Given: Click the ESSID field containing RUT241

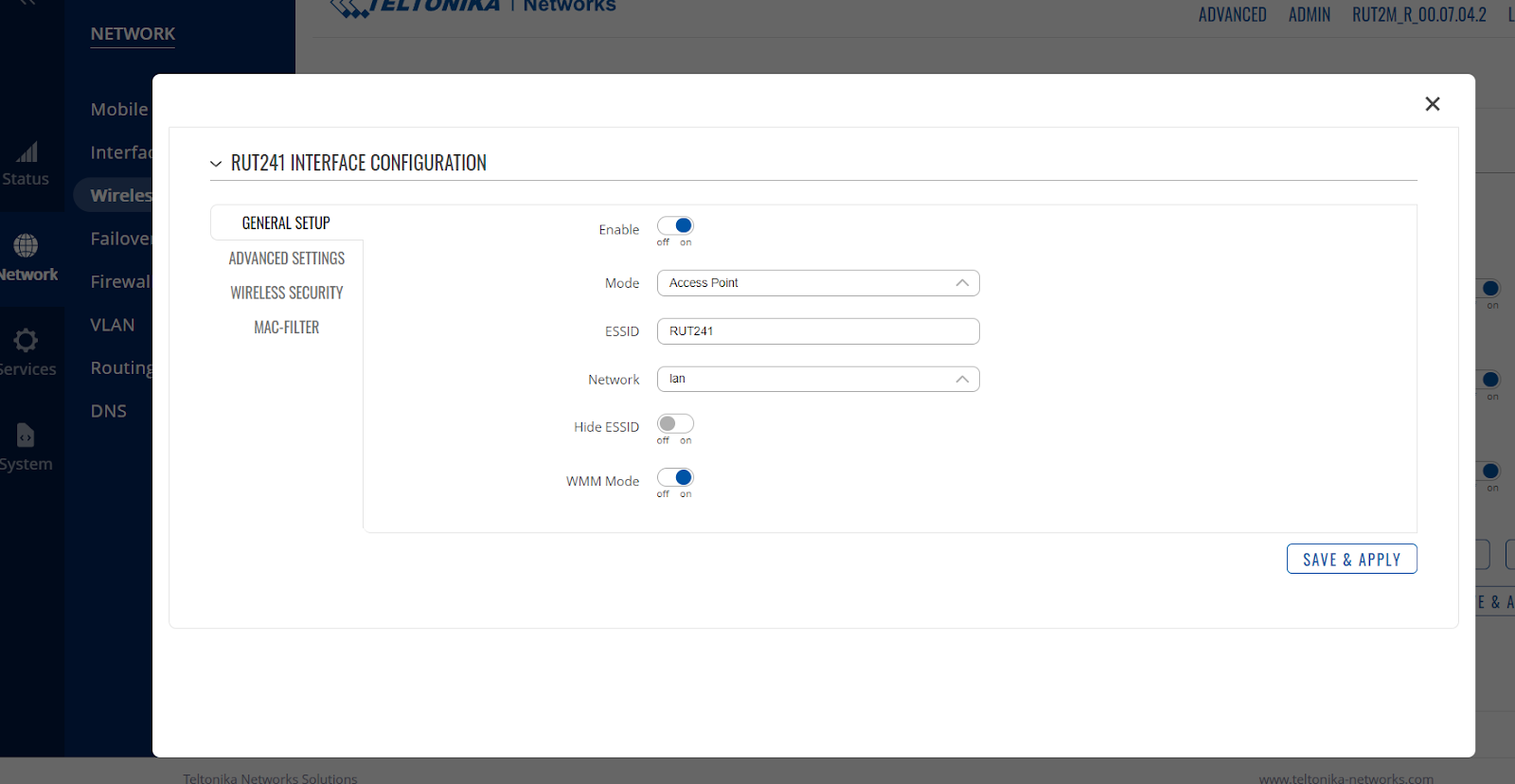Looking at the screenshot, I should 818,331.
